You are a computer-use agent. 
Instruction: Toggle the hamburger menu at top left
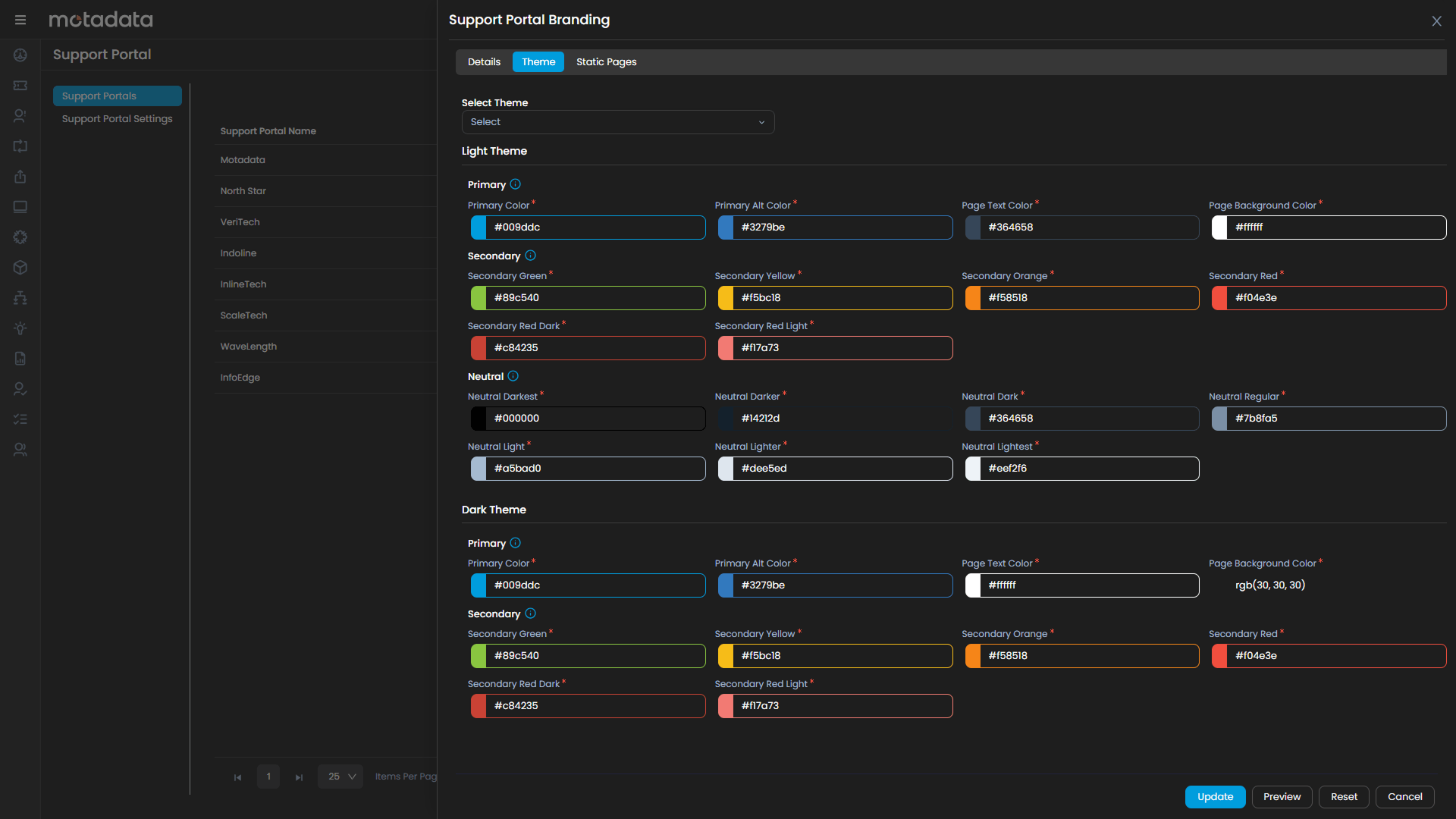pyautogui.click(x=20, y=20)
